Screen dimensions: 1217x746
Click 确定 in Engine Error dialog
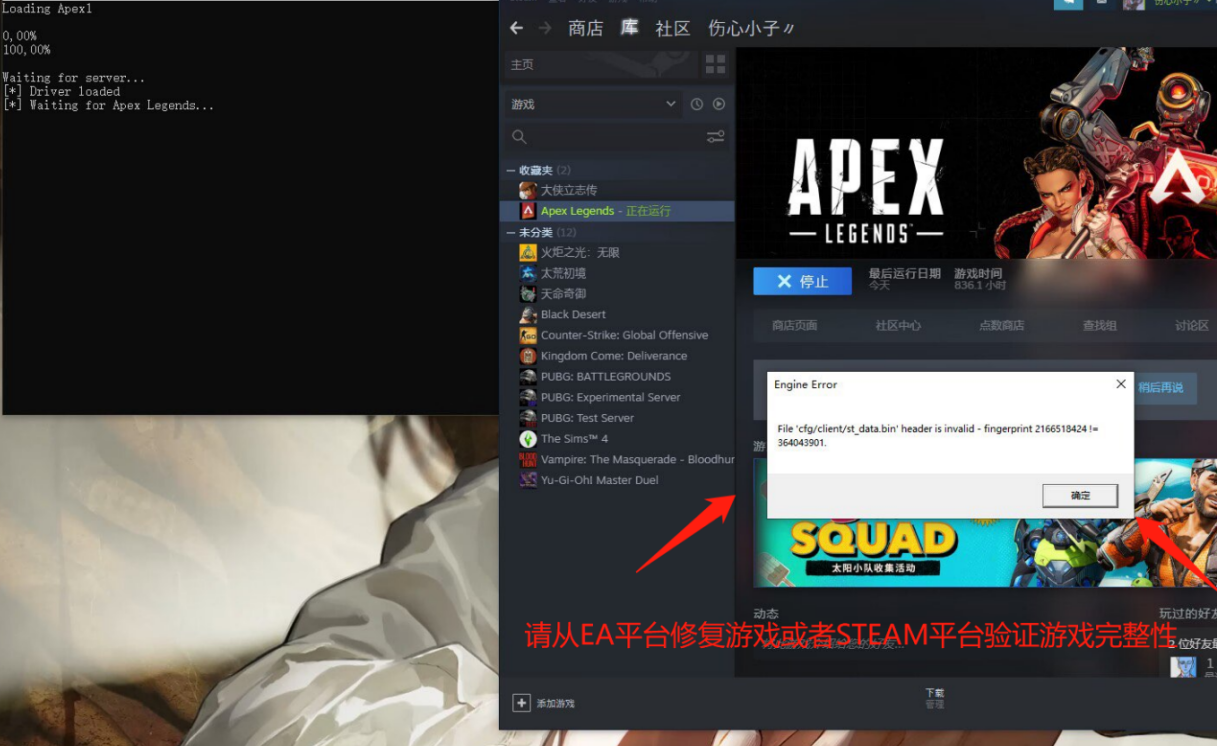pyautogui.click(x=1080, y=495)
